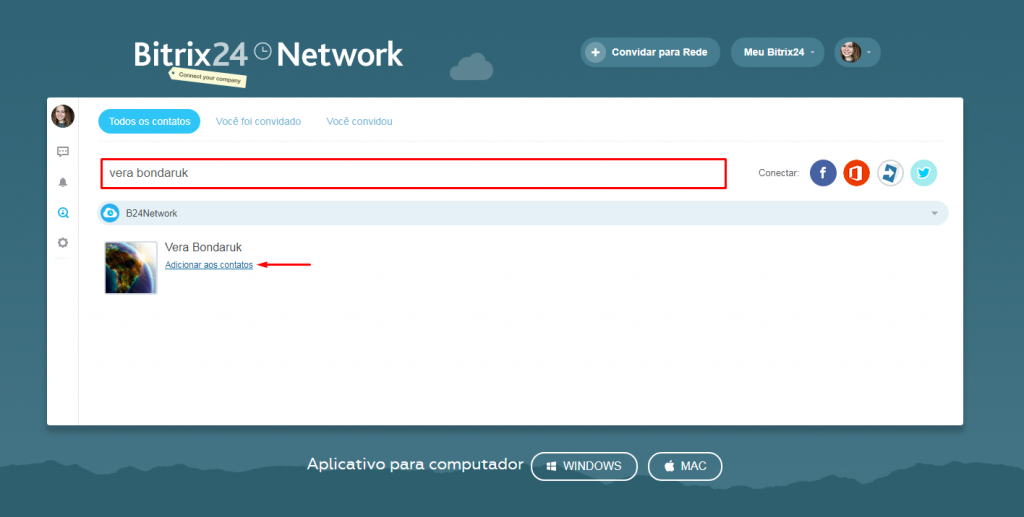Select the Todos os contatos tab
1024x517 pixels.
tap(150, 121)
